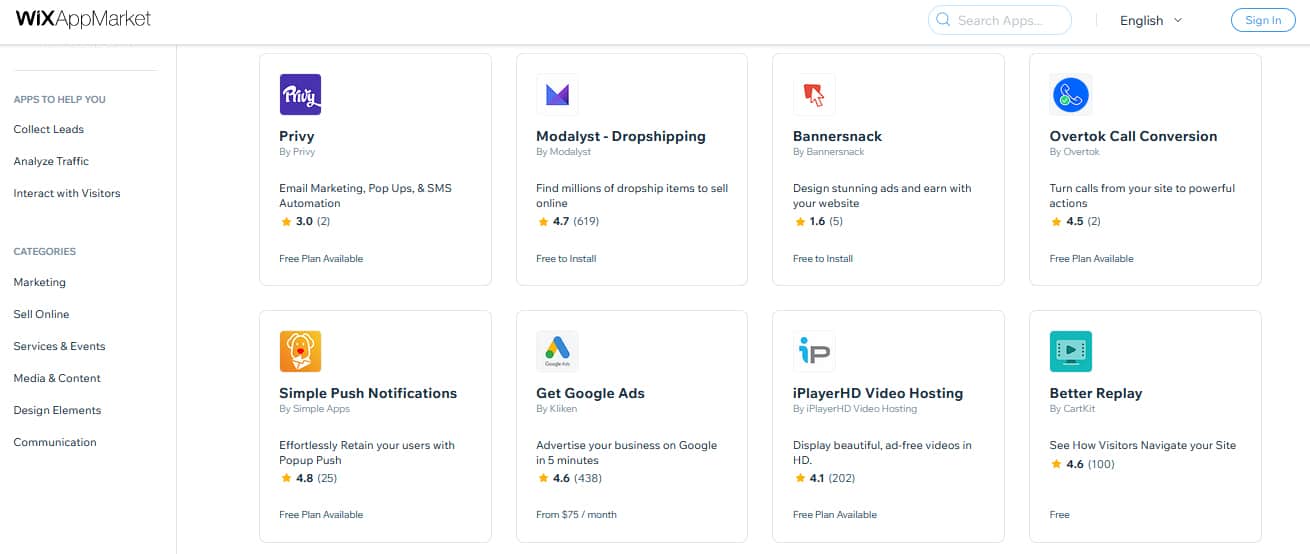Open the Overtok Call Conversion title
The width and height of the screenshot is (1310, 554).
pos(1134,136)
